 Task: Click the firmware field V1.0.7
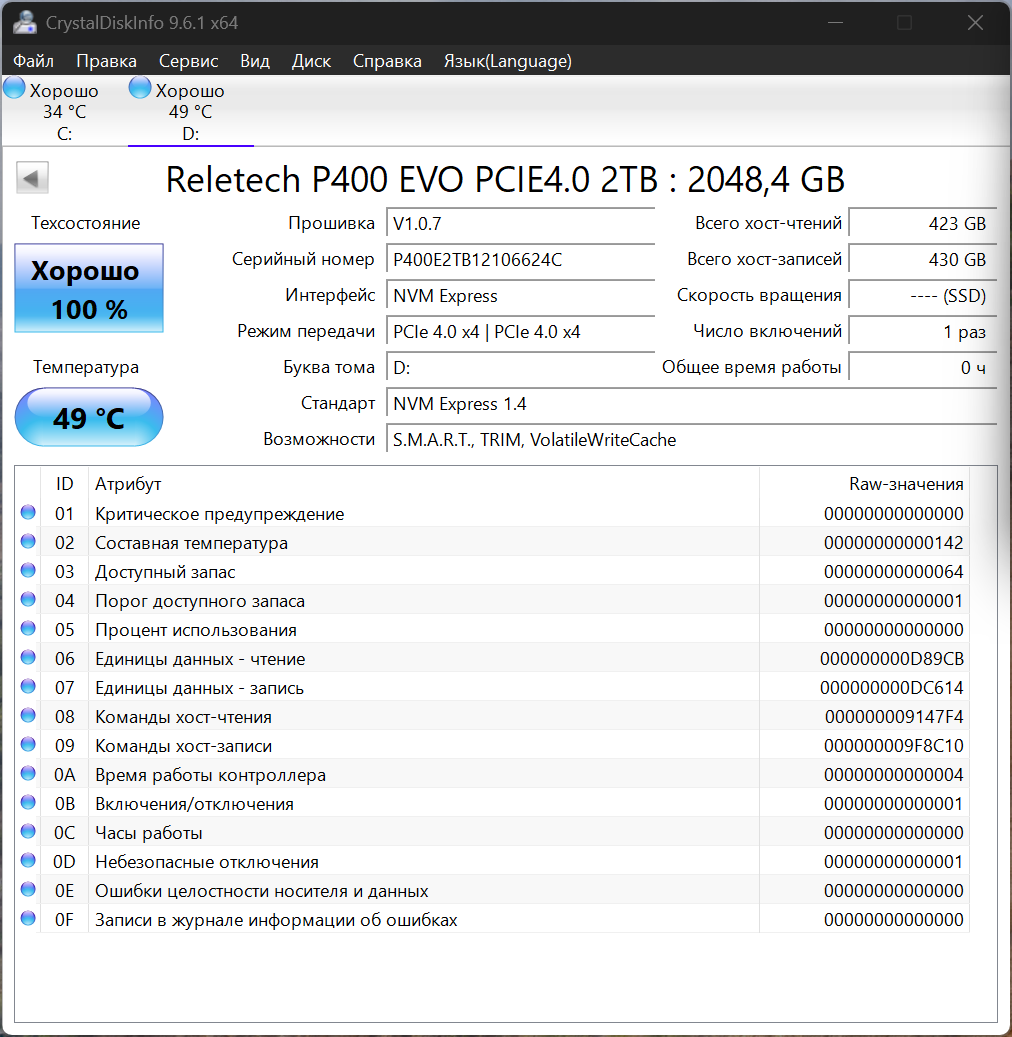(x=521, y=224)
